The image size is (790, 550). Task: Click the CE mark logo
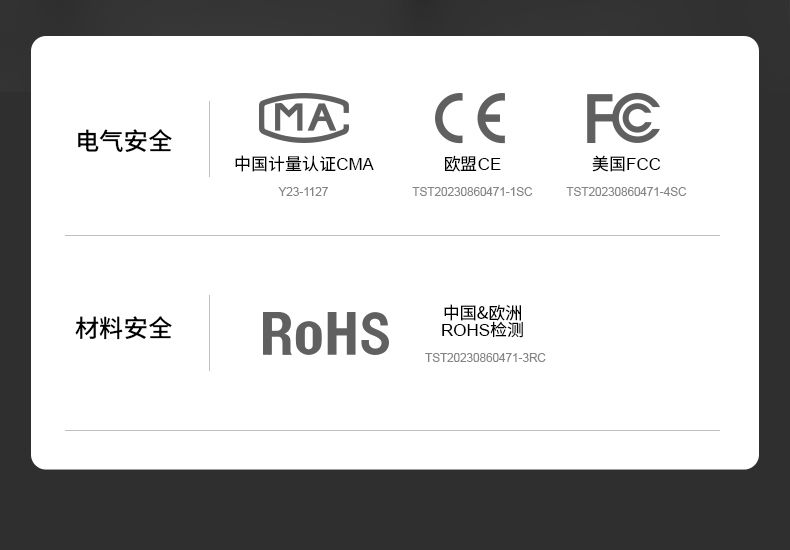pyautogui.click(x=470, y=118)
